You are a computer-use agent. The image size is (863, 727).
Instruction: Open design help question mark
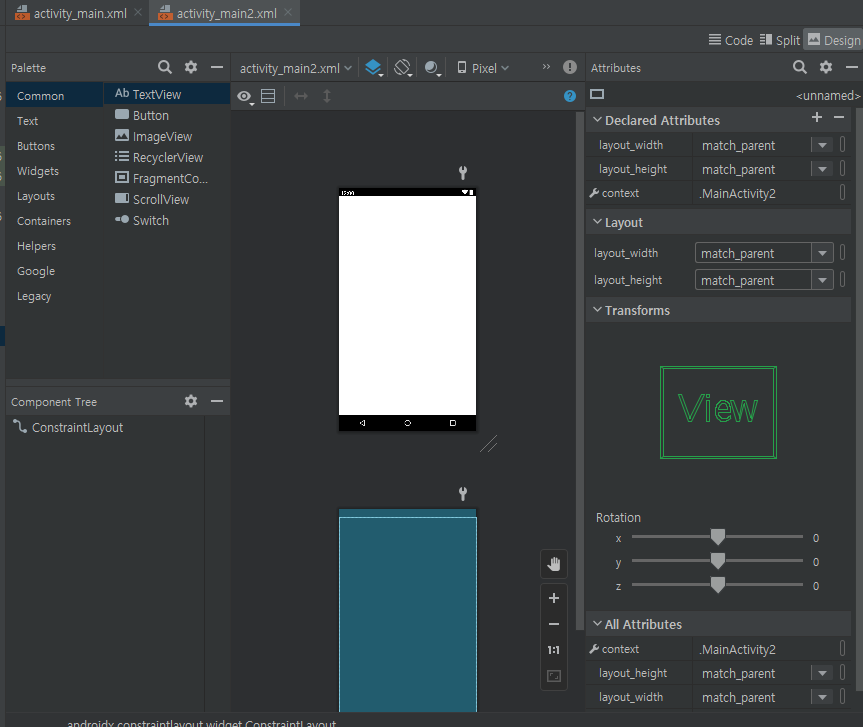point(570,96)
